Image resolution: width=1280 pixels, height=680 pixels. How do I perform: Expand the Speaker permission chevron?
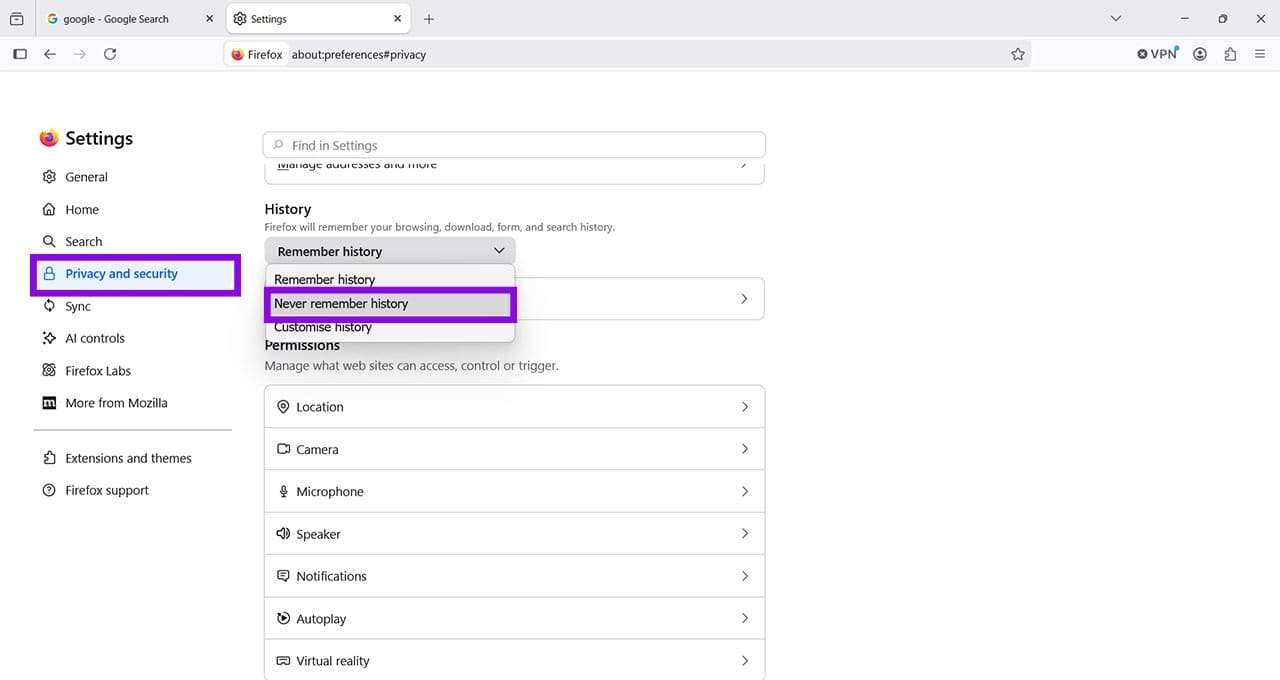(x=745, y=534)
